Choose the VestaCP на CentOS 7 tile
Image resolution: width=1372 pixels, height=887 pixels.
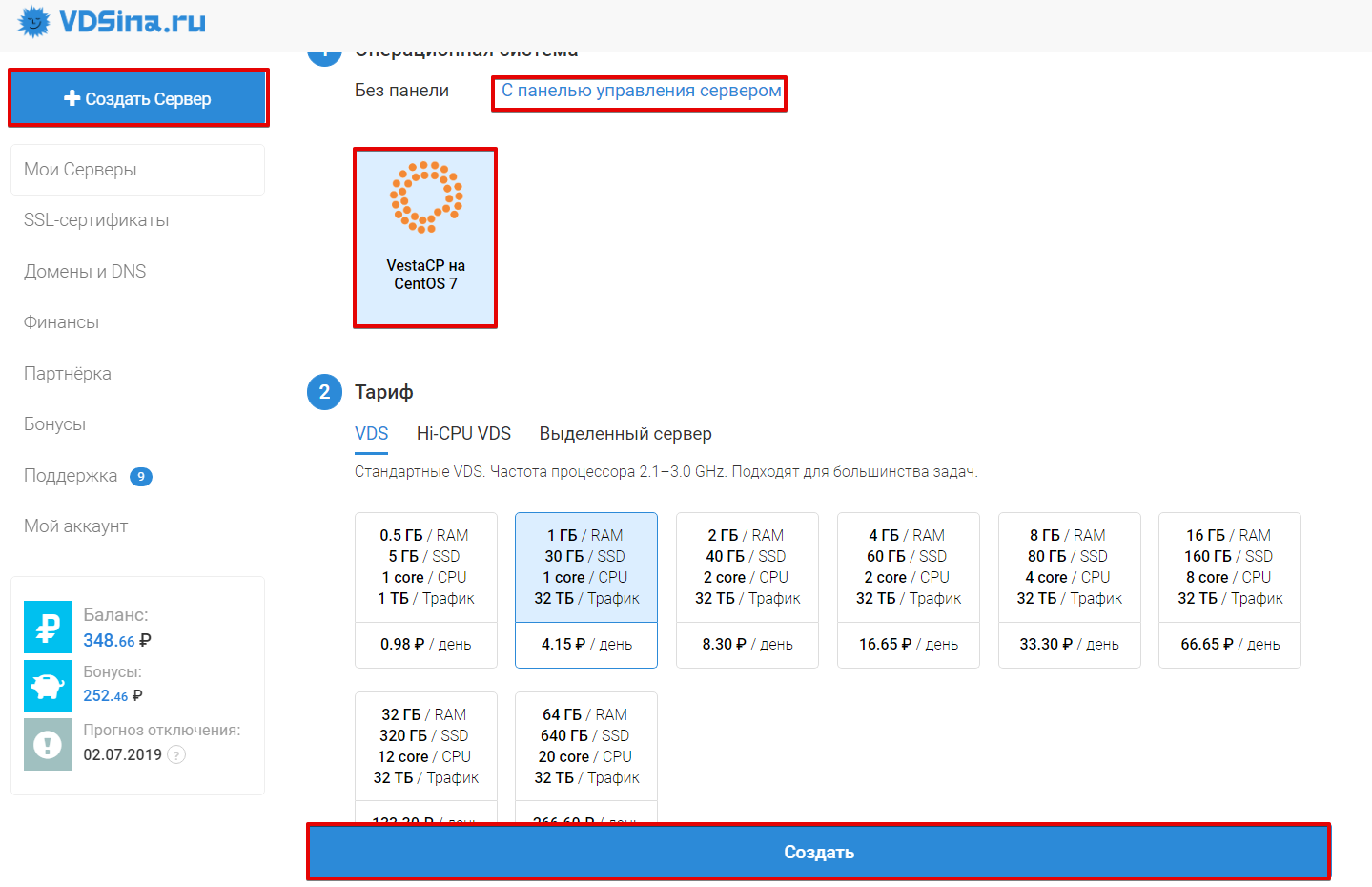pos(425,237)
